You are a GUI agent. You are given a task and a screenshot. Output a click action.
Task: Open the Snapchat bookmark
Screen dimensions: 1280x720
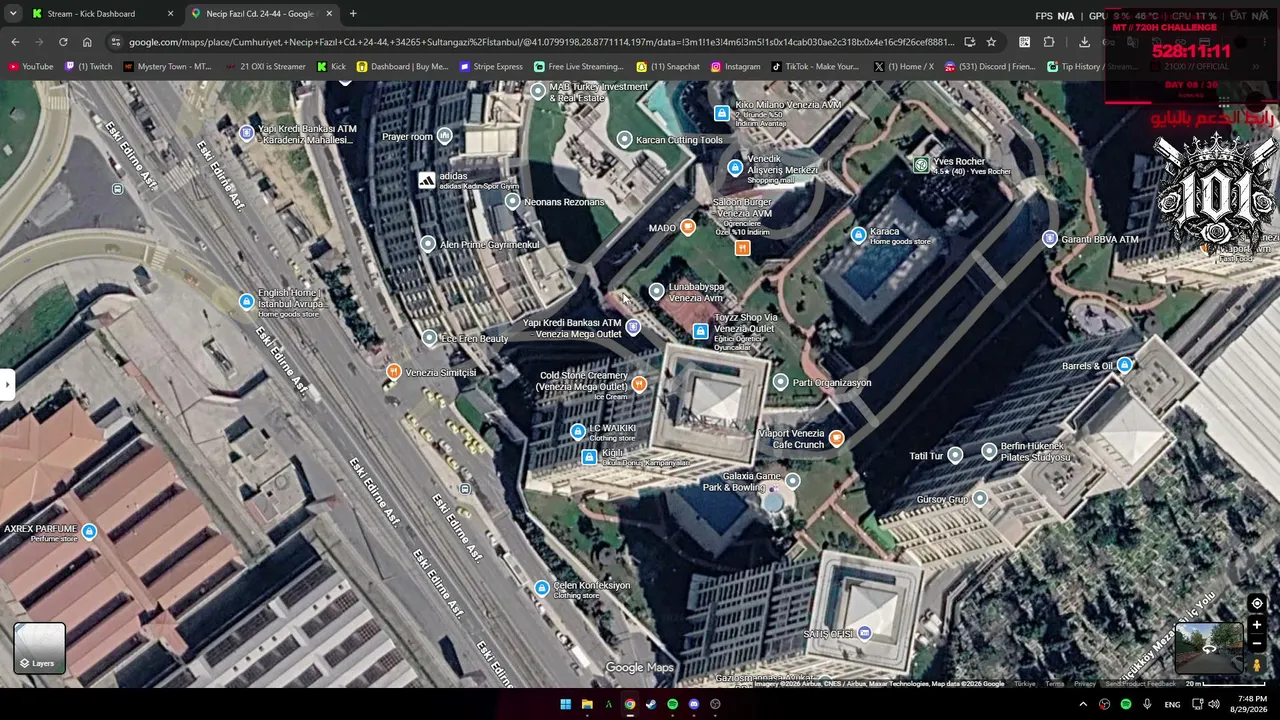(668, 67)
